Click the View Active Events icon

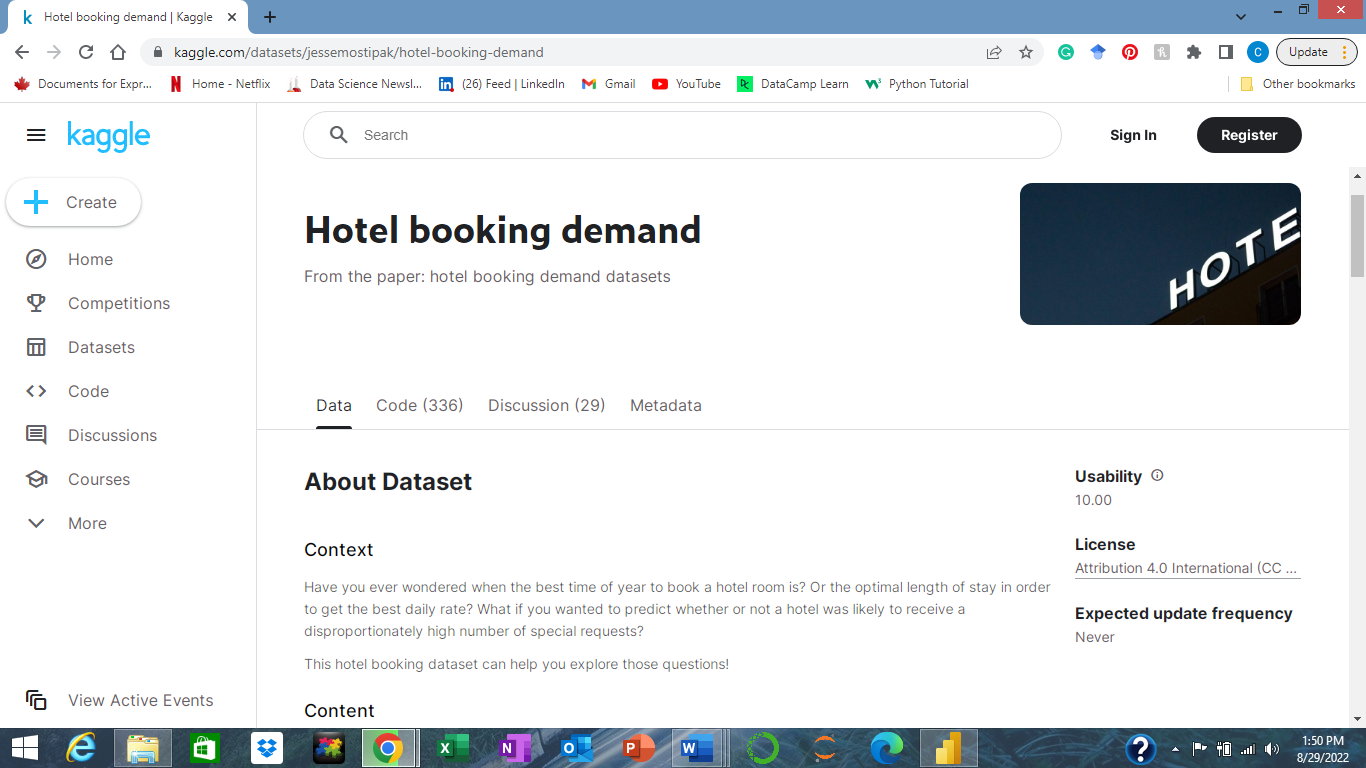[36, 701]
